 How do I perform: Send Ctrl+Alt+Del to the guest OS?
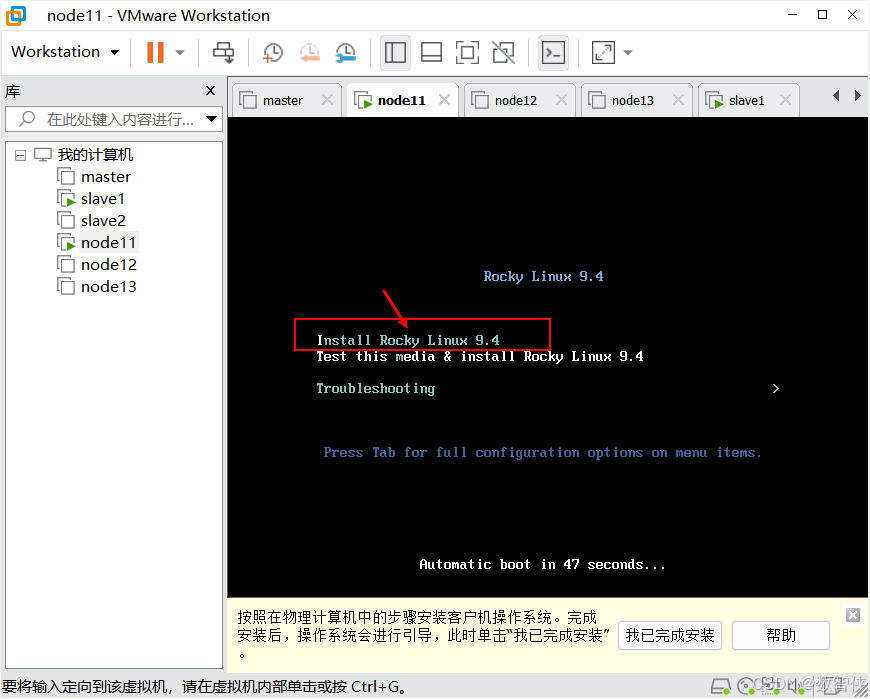point(223,52)
